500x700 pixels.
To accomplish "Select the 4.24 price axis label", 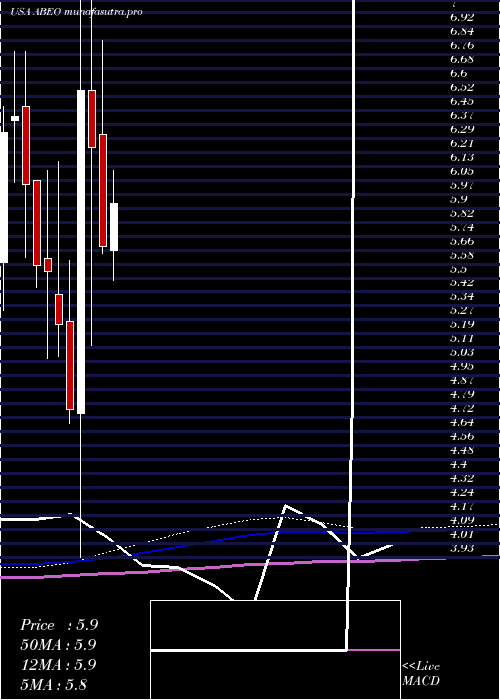I will click(462, 492).
